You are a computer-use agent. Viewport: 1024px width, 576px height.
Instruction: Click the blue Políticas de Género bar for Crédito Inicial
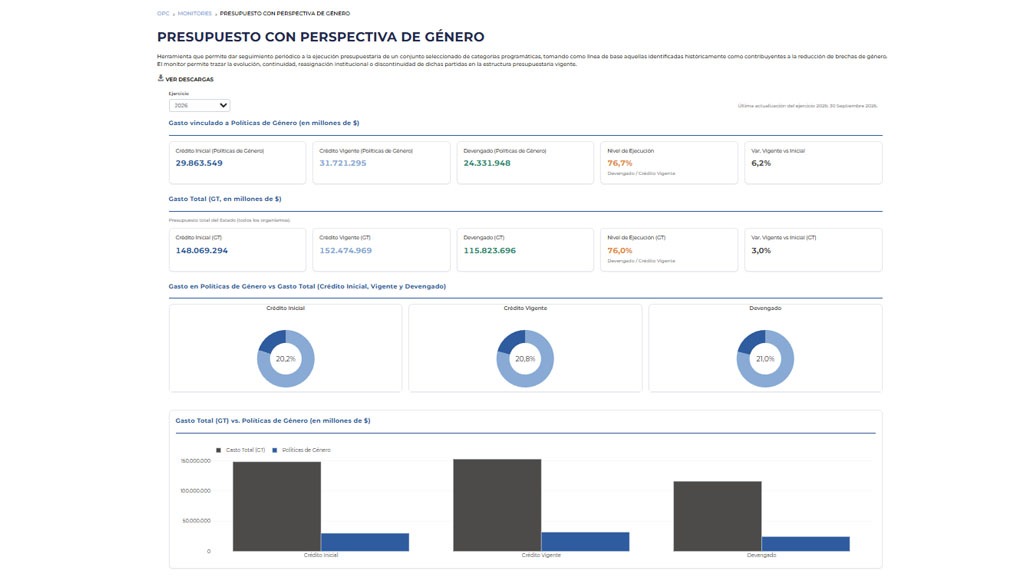coord(365,542)
